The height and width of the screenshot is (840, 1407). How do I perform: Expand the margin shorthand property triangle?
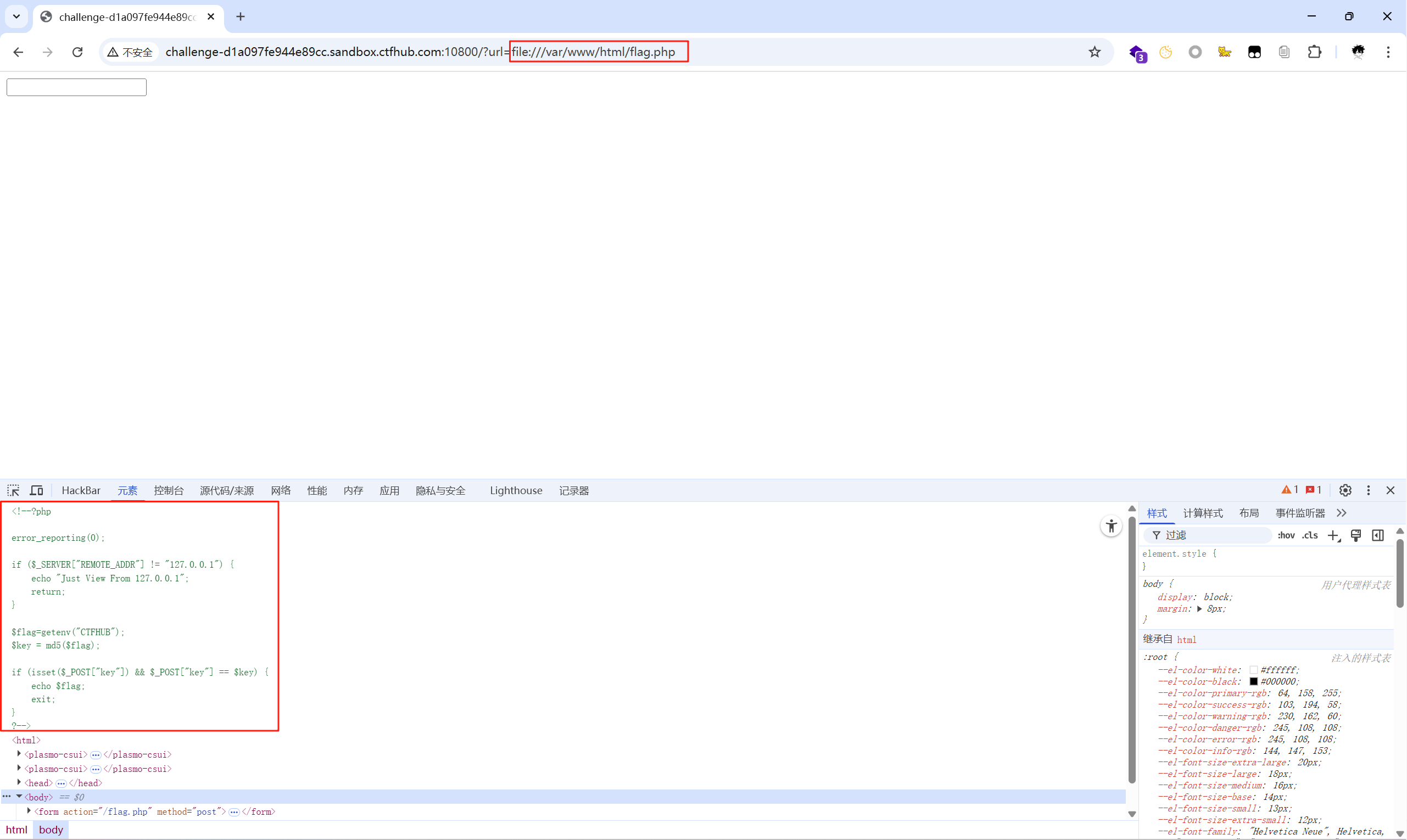(x=1199, y=609)
